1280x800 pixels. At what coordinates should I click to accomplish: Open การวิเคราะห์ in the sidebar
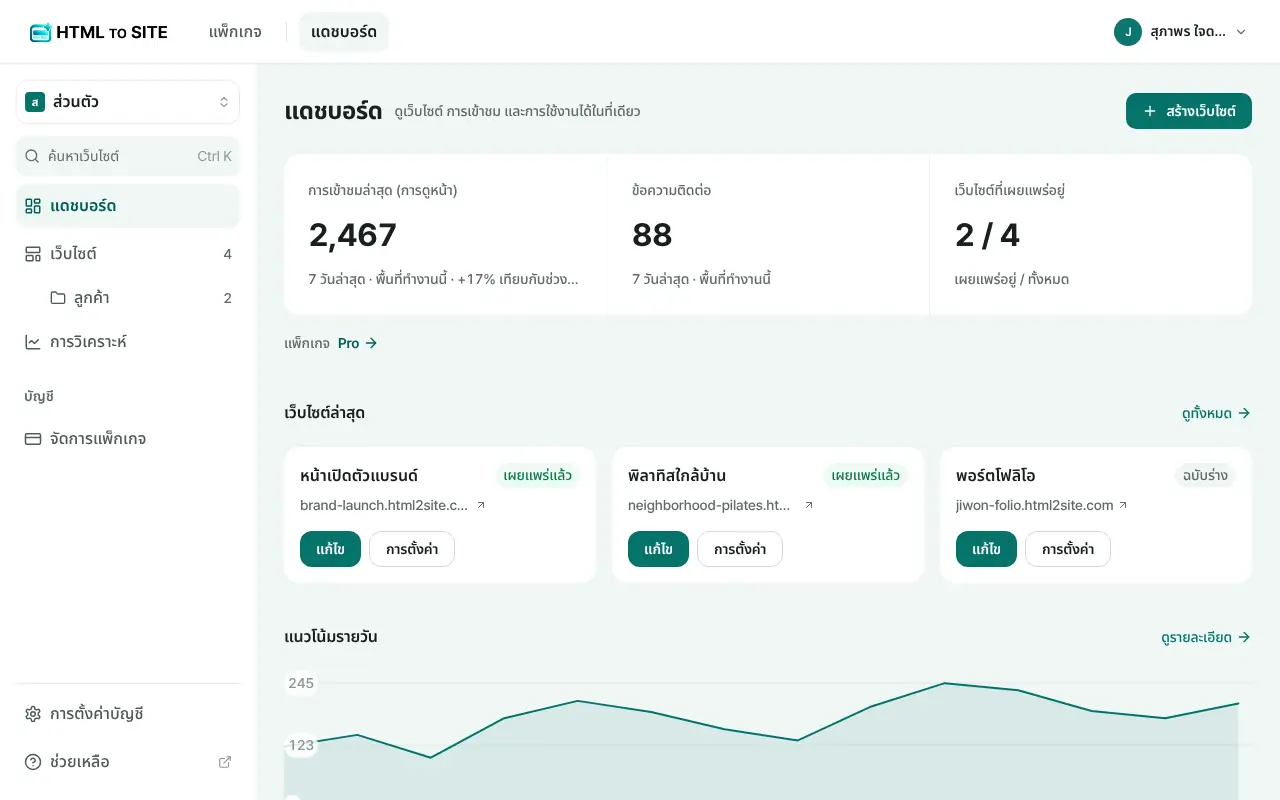point(128,342)
